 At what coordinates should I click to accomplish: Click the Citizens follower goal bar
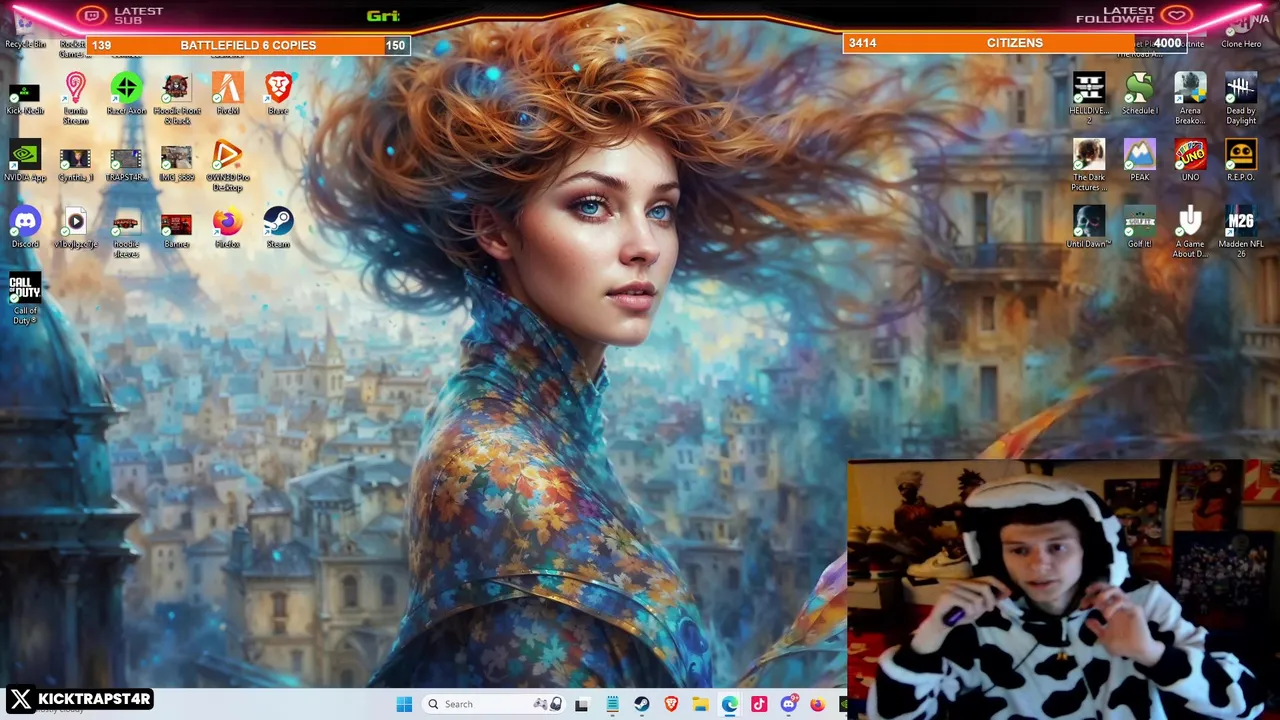click(x=1014, y=43)
